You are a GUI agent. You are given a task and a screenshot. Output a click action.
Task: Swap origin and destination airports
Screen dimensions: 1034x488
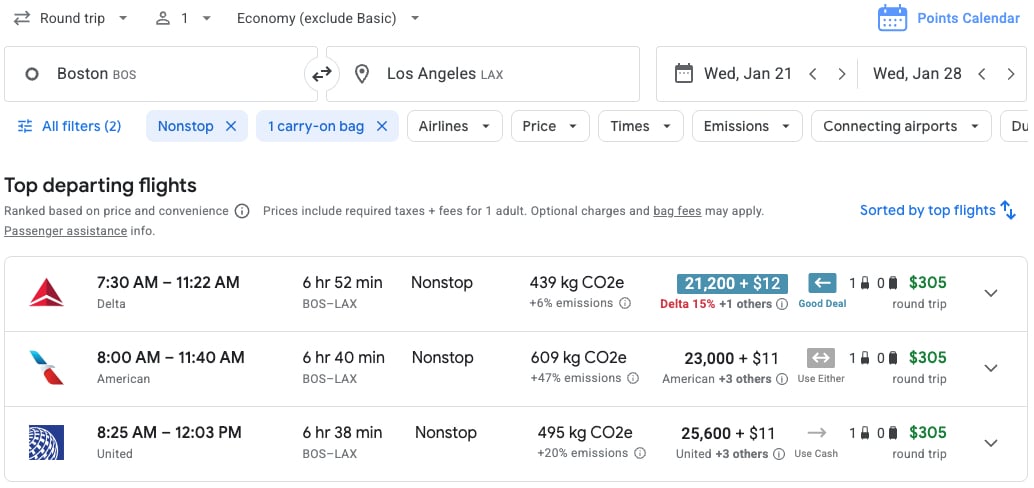322,74
